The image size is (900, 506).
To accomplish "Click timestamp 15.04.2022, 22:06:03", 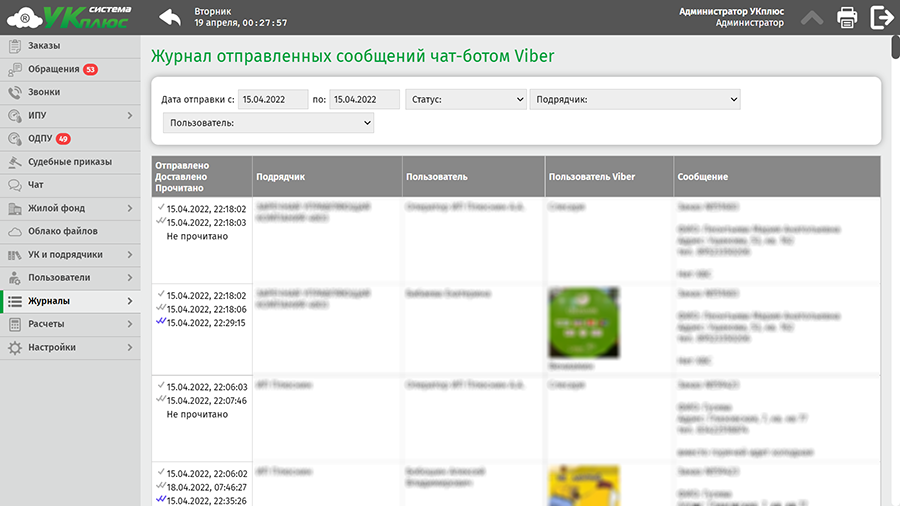I will (x=207, y=387).
